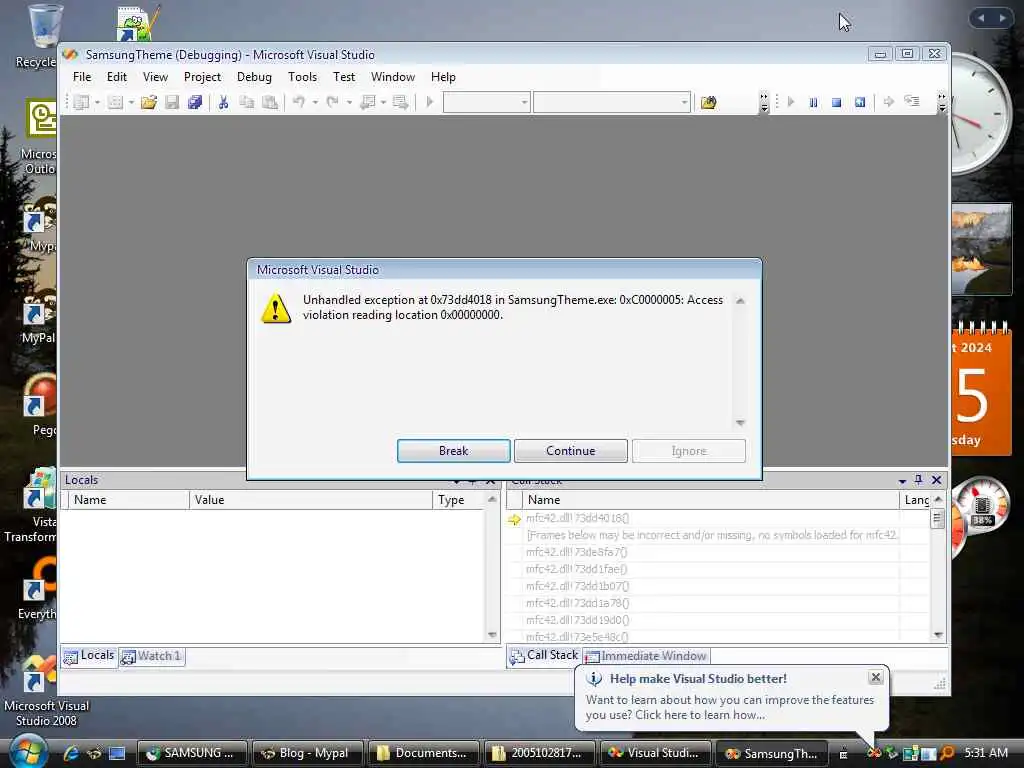Switch to the Locals tab

click(x=89, y=656)
